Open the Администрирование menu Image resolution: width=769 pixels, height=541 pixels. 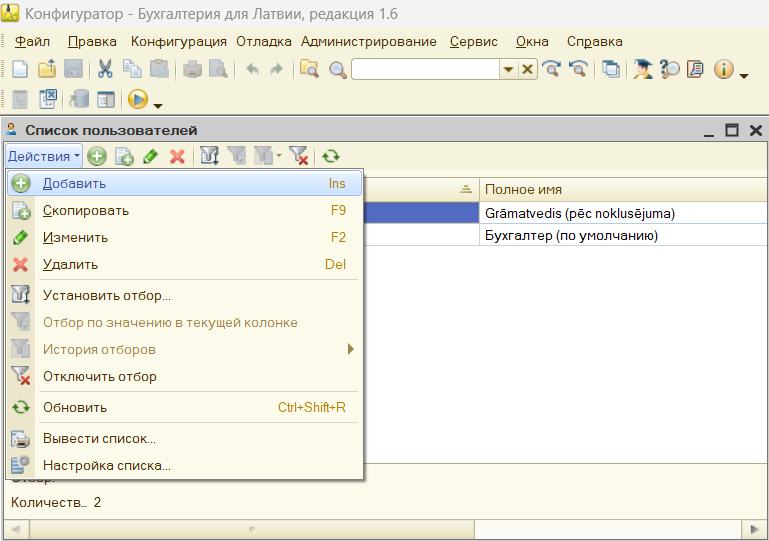pyautogui.click(x=368, y=41)
